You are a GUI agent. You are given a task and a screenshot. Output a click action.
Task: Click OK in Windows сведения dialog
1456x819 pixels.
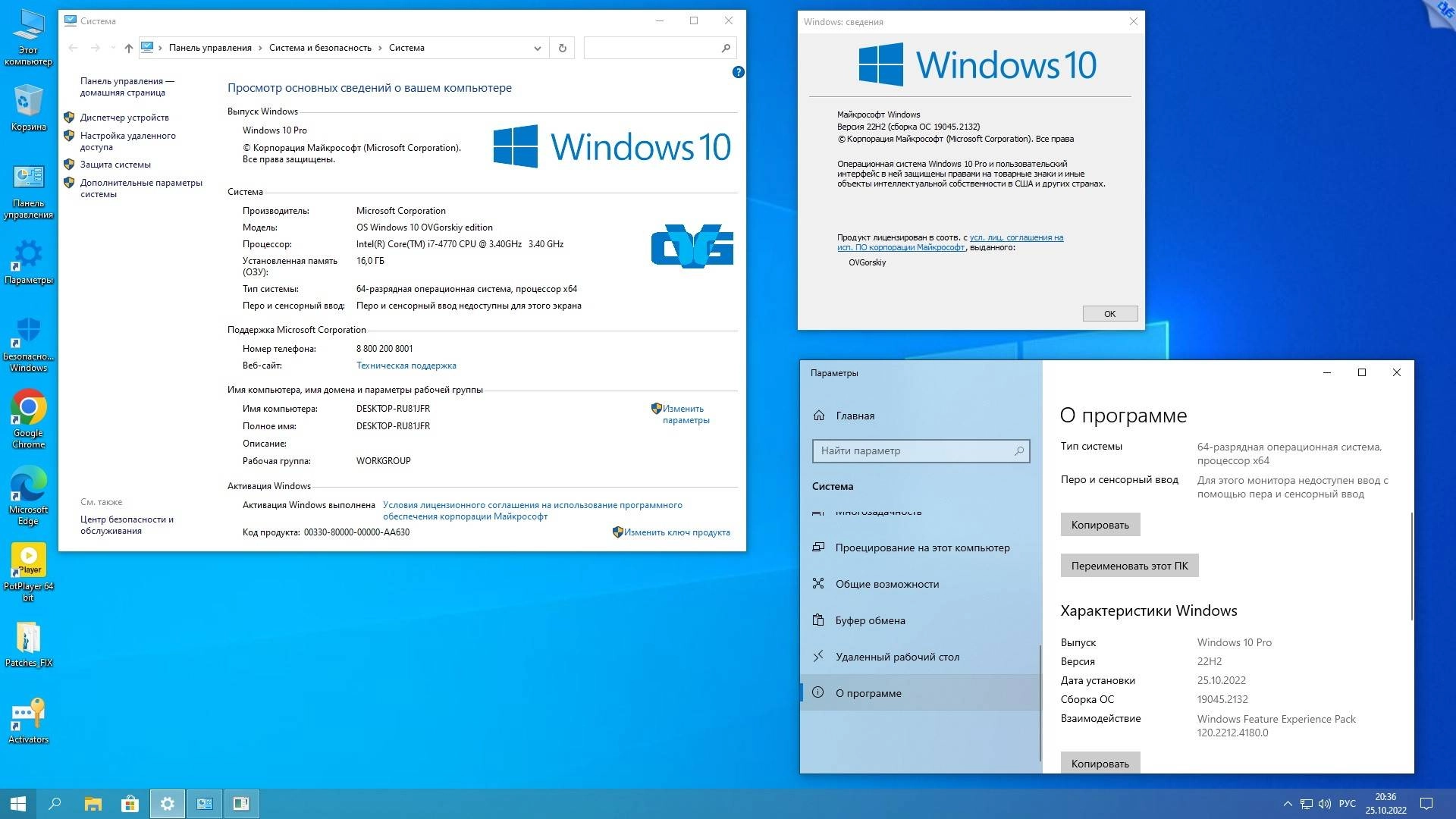pyautogui.click(x=1109, y=314)
